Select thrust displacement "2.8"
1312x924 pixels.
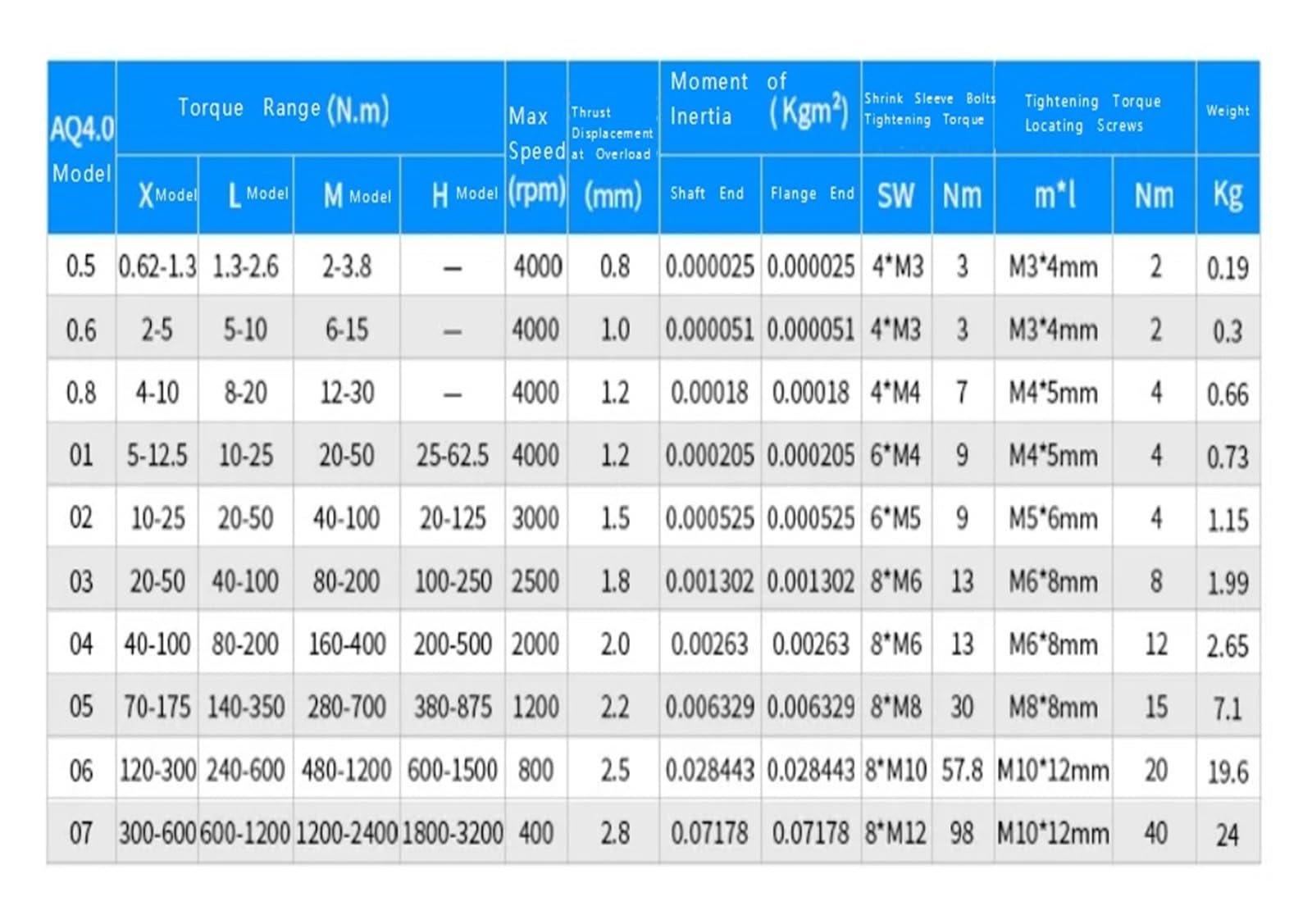pyautogui.click(x=615, y=834)
